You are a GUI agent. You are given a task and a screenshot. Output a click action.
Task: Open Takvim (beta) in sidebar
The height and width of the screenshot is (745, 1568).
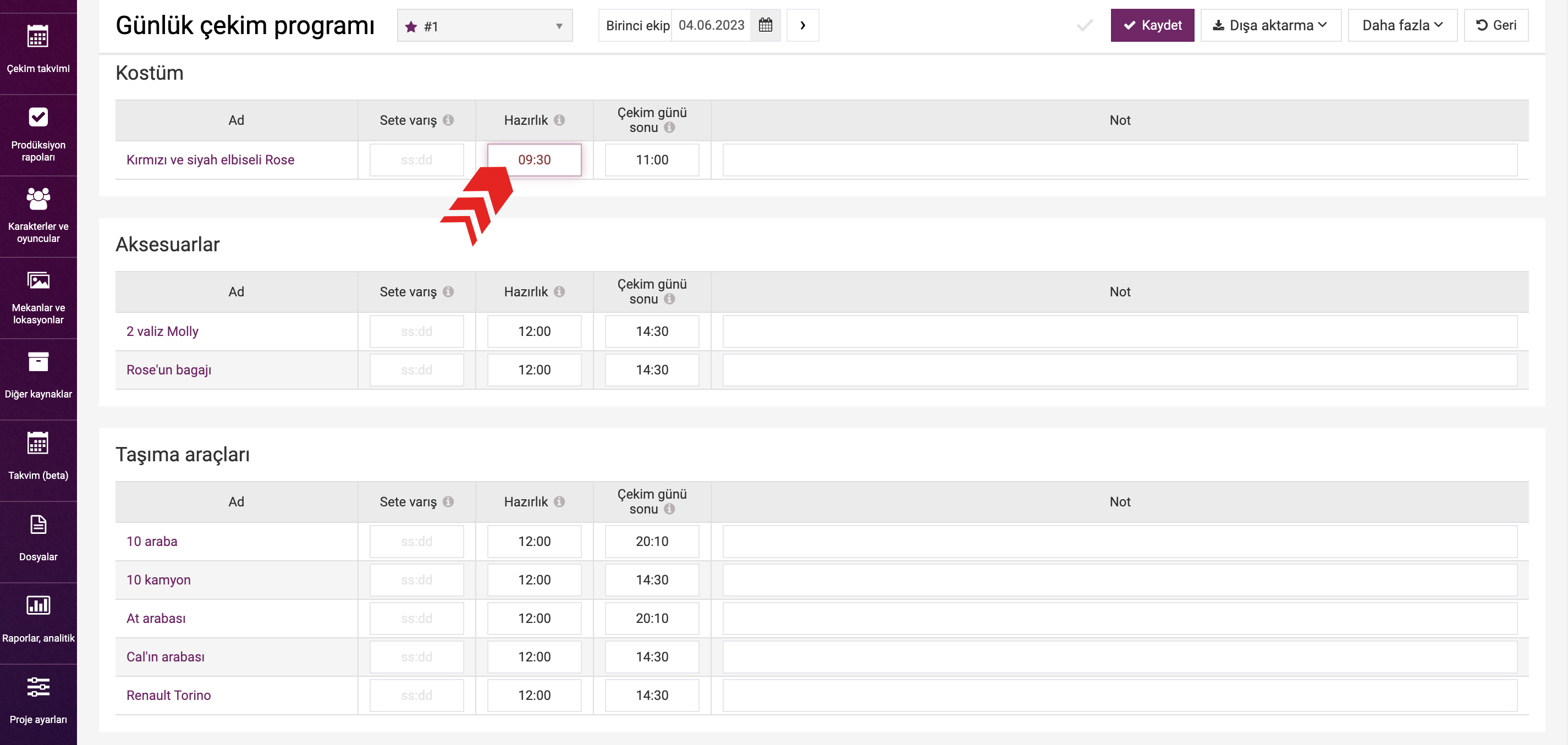tap(38, 461)
